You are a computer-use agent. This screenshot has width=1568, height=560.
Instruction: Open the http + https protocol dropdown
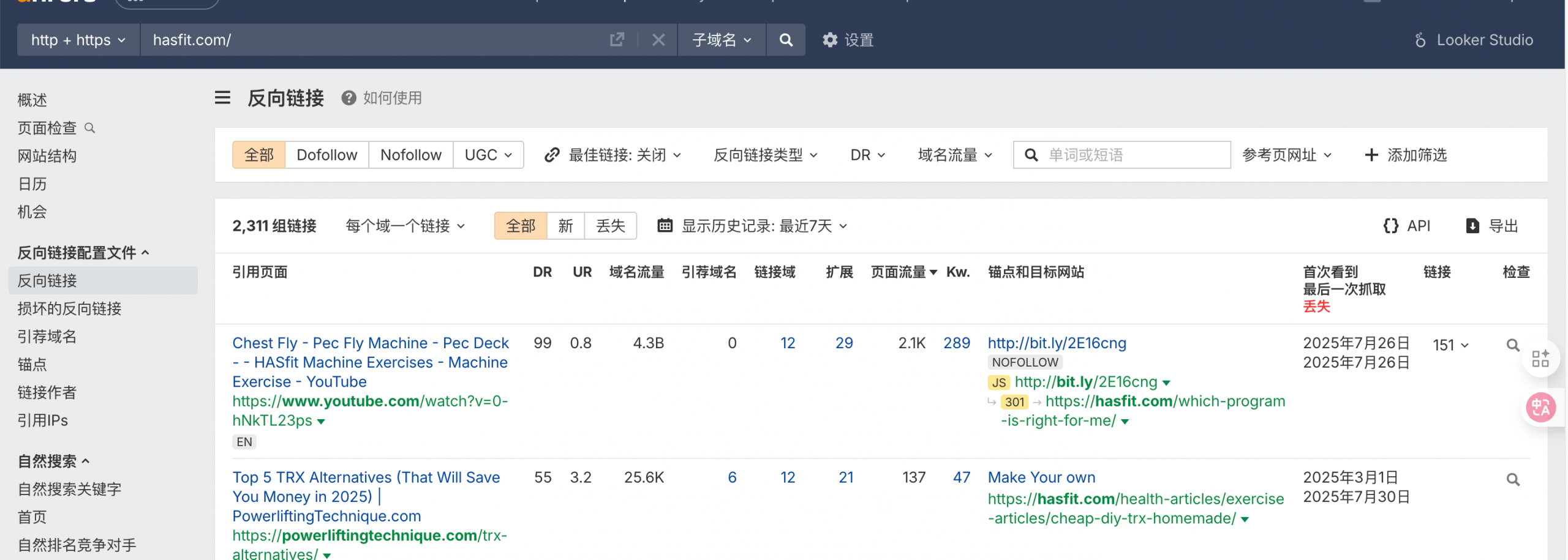tap(78, 40)
